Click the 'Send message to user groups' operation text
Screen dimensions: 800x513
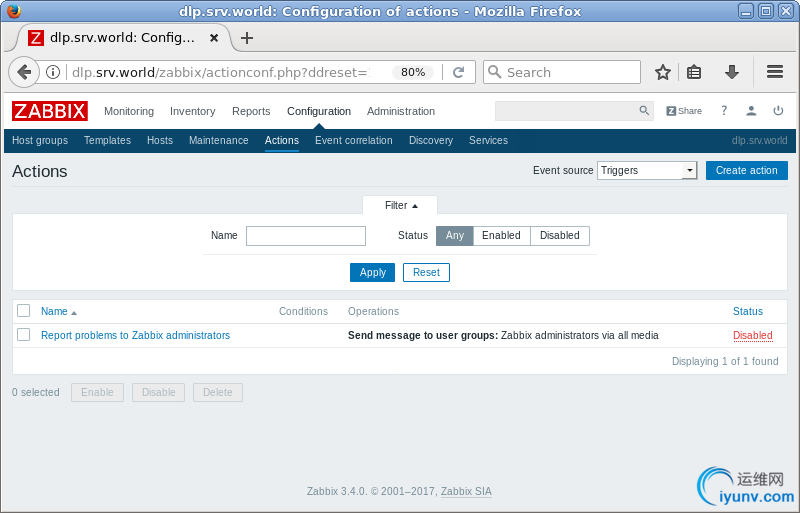click(422, 335)
